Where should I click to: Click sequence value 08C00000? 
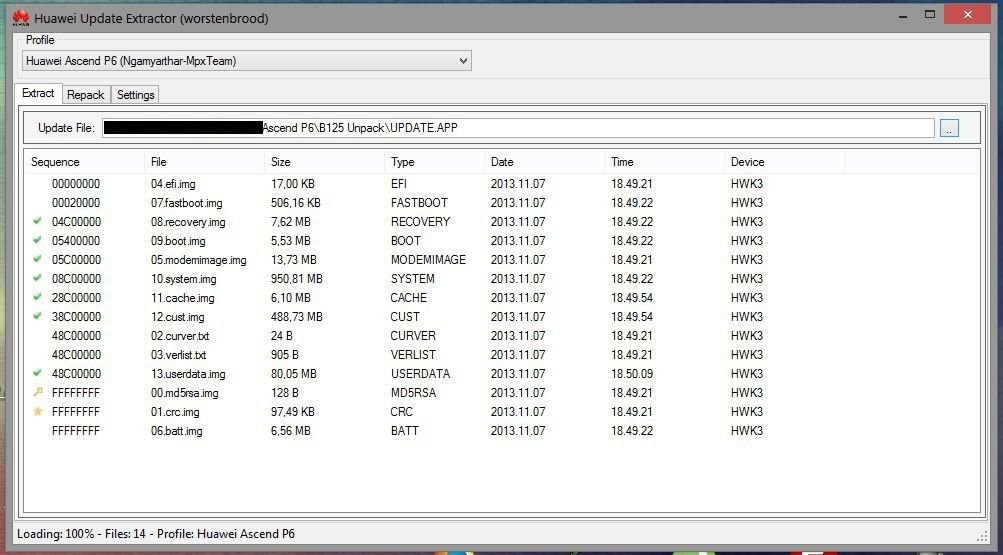point(76,279)
